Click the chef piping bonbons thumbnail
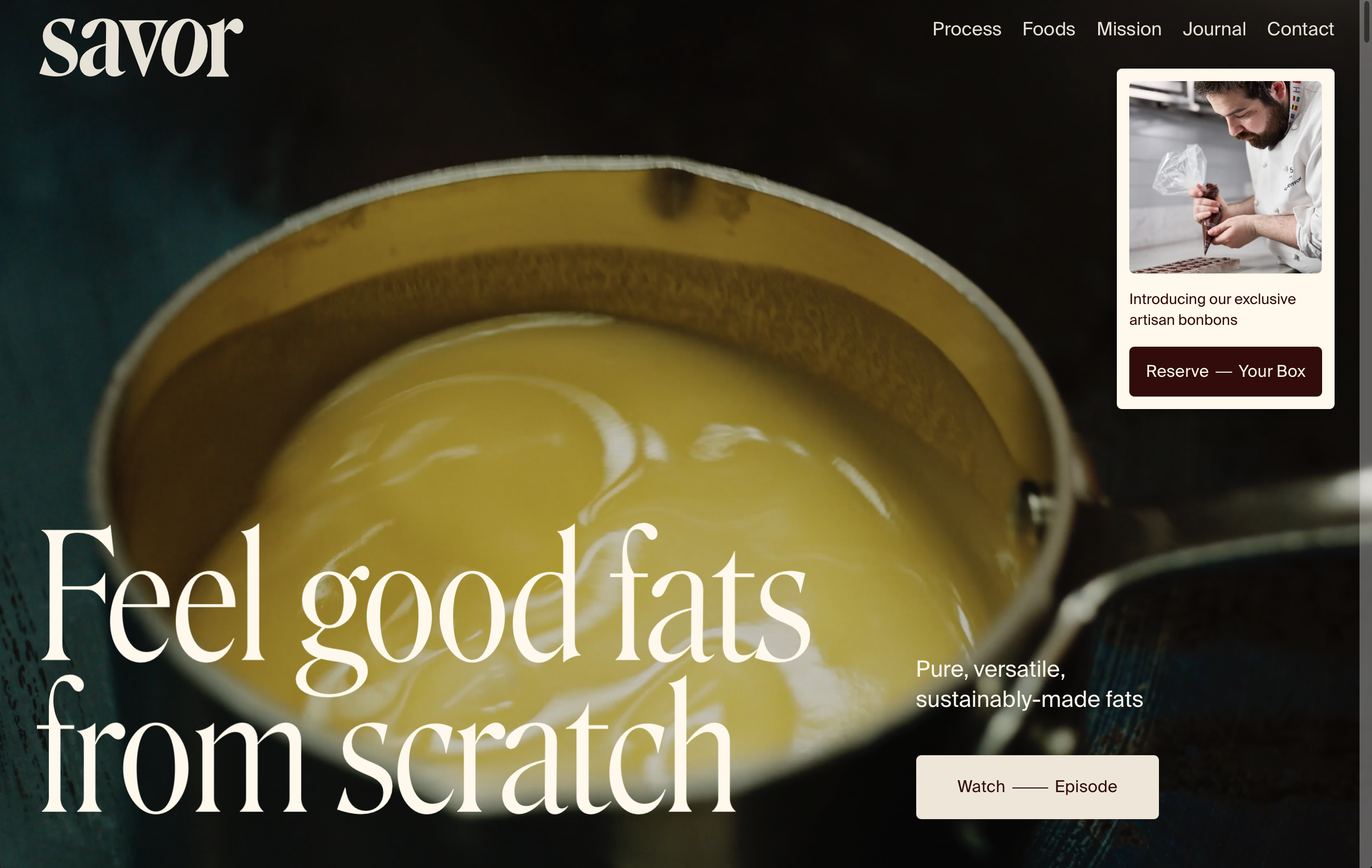Viewport: 1372px width, 868px height. [1225, 177]
